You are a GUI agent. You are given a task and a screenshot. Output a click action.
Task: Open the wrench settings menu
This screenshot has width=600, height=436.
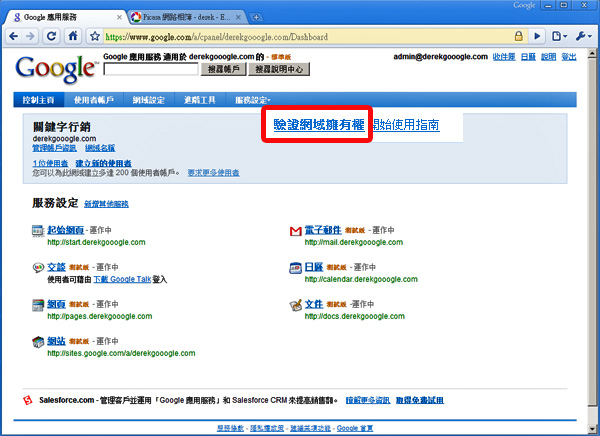click(x=584, y=36)
